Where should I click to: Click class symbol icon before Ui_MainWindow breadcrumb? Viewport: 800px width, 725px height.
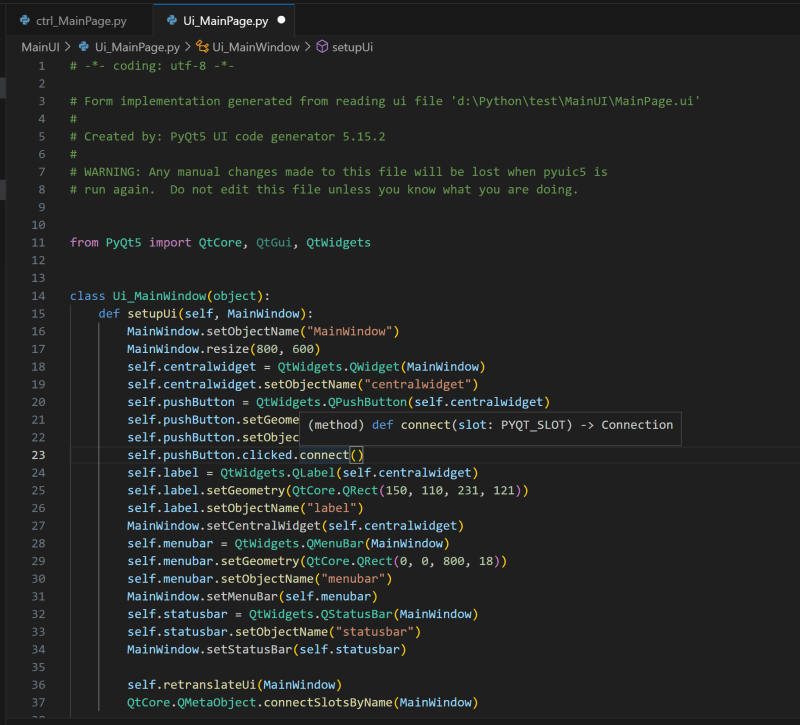tap(203, 47)
